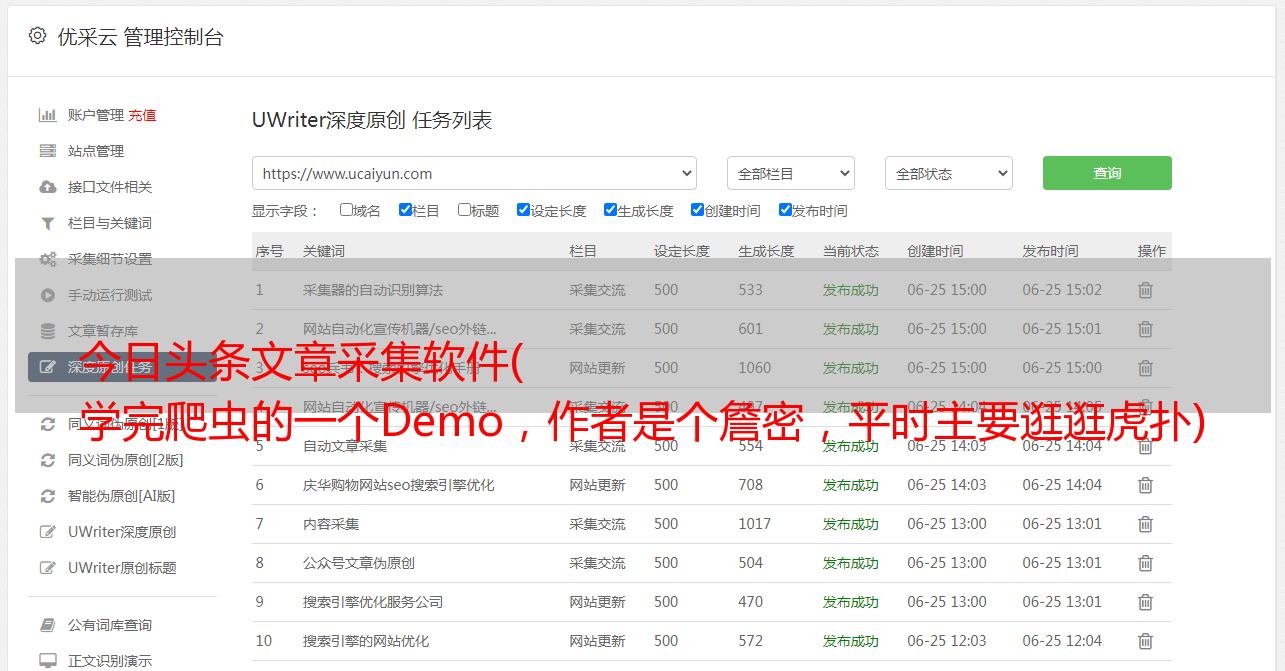This screenshot has height=671, width=1285.
Task: Delete 搜索引擎优化服务公司 via trash icon
Action: point(1146,602)
